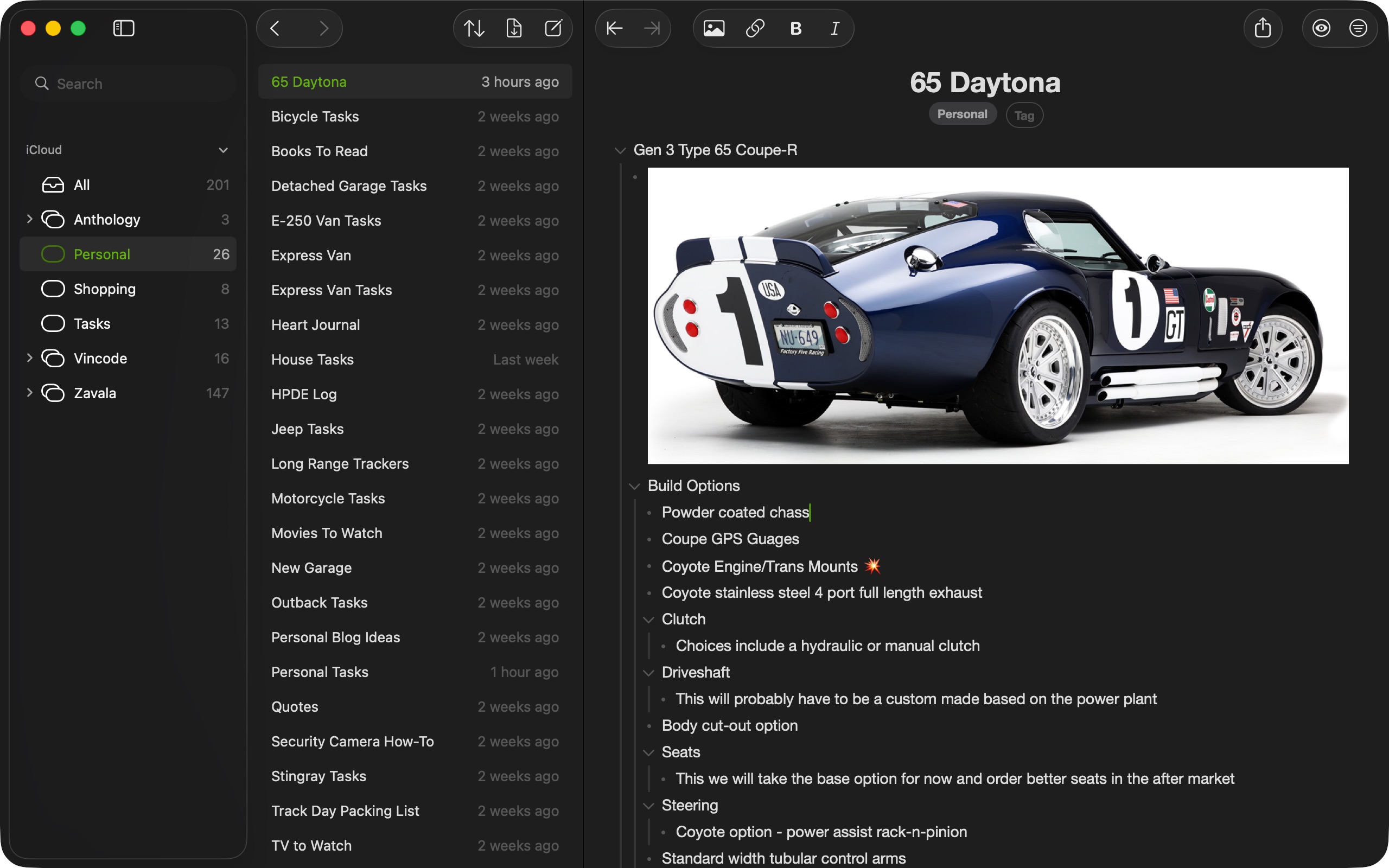Indent the row with right-arrow icon
This screenshot has width=1389, height=868.
tap(652, 28)
